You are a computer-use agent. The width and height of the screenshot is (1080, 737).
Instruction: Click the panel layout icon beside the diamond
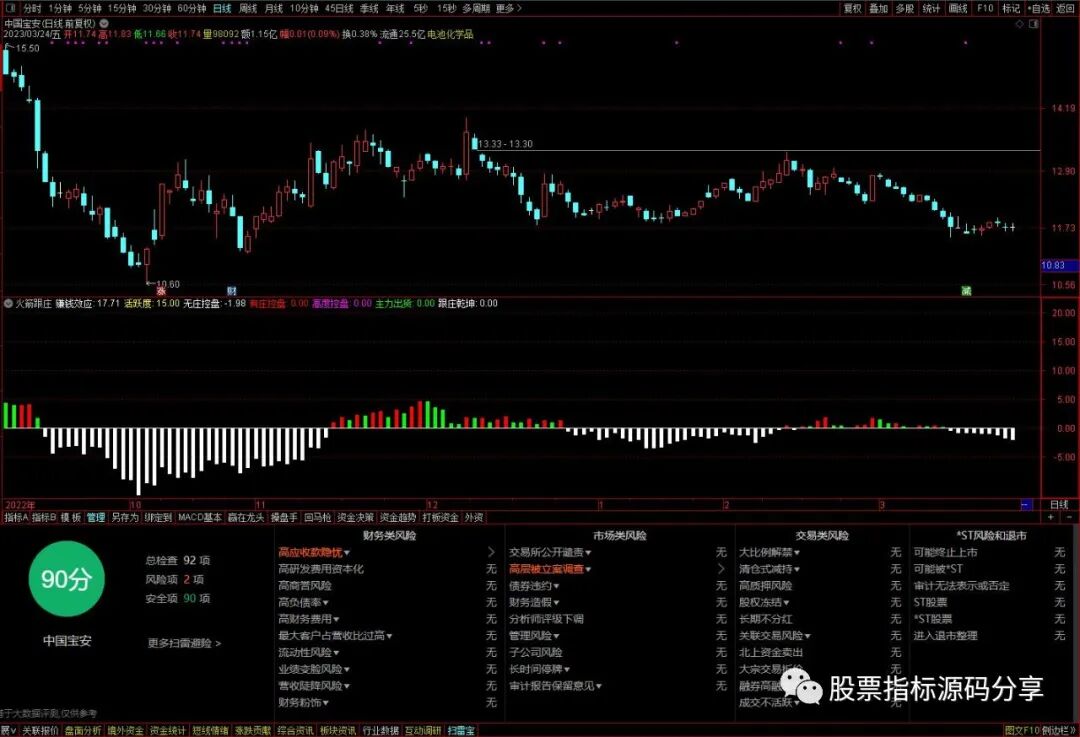pyautogui.click(x=1034, y=24)
